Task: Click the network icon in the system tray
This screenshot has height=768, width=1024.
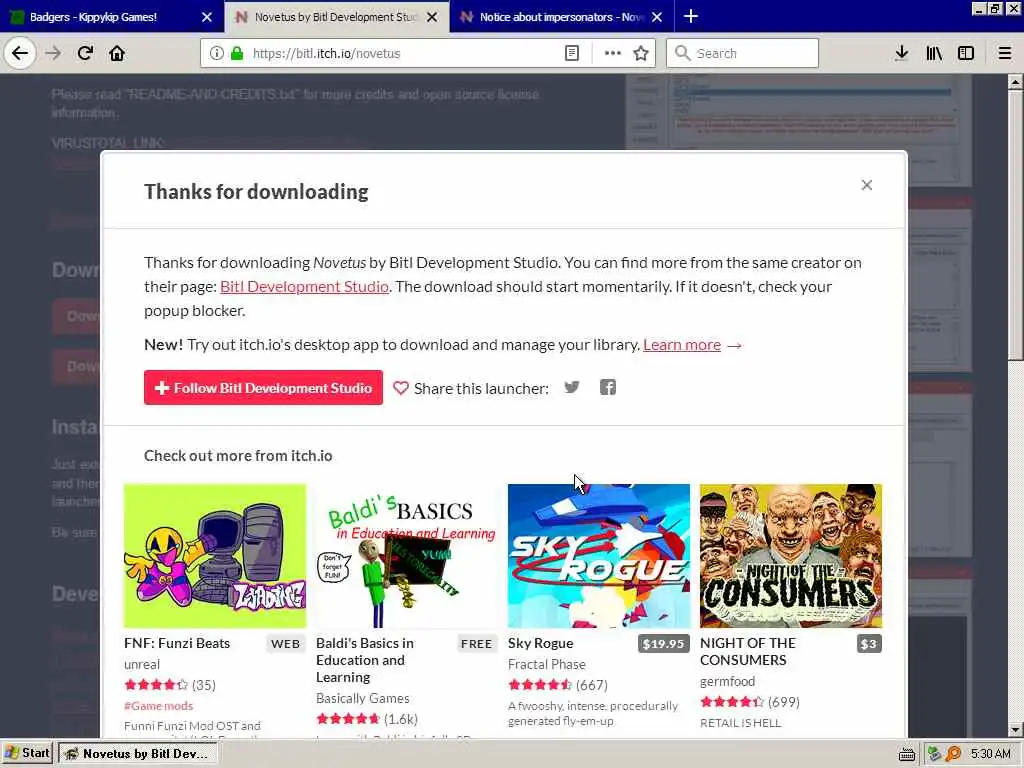Action: (x=935, y=754)
